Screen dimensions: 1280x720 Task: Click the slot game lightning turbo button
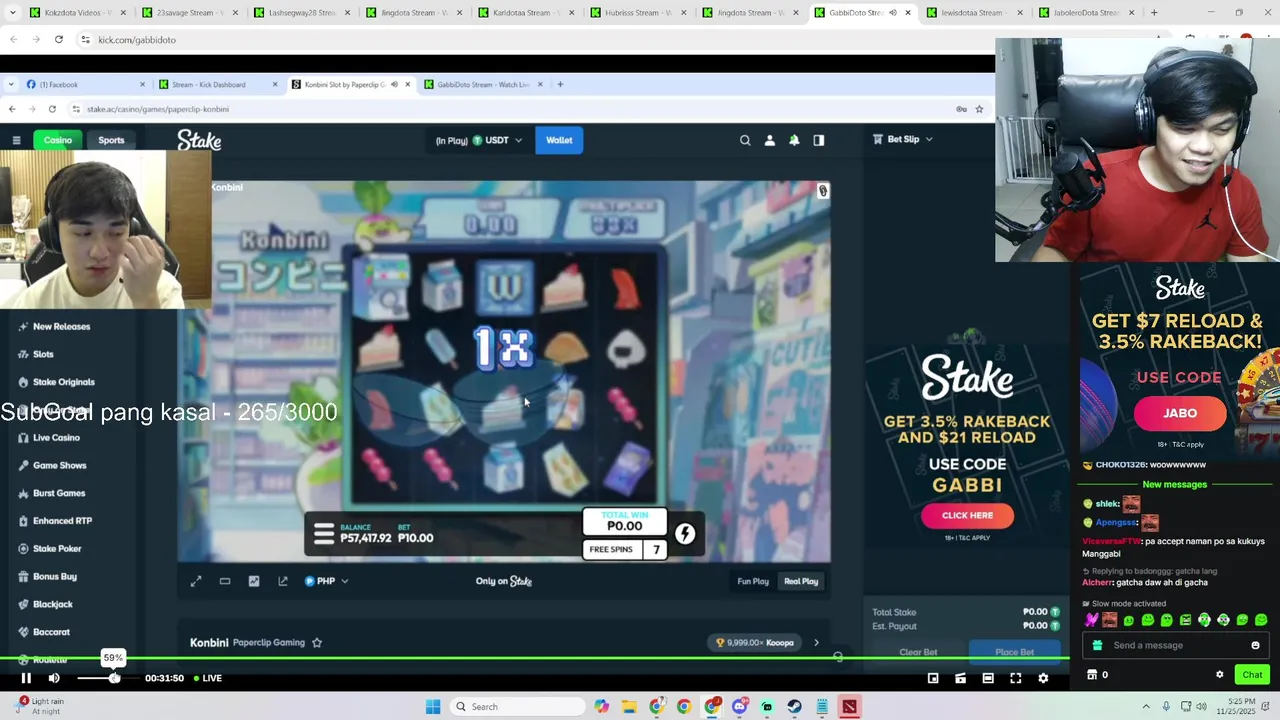click(x=685, y=534)
